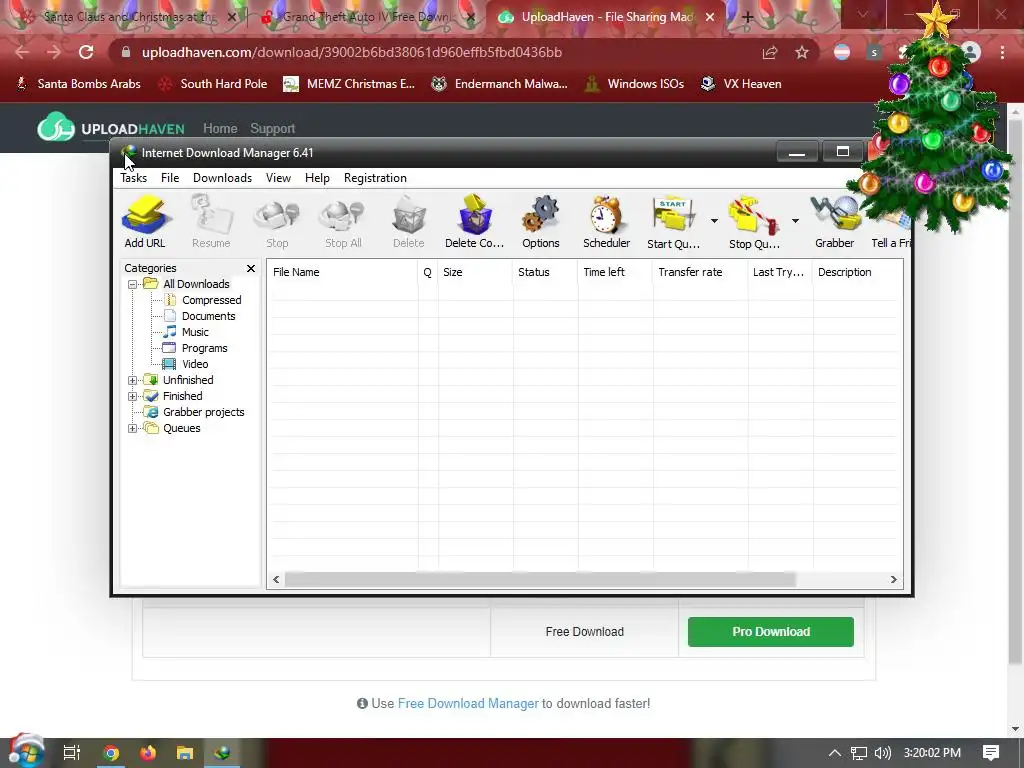1024x768 pixels.
Task: Open the Santa Bombs Arabs bookmark
Action: pyautogui.click(x=78, y=84)
